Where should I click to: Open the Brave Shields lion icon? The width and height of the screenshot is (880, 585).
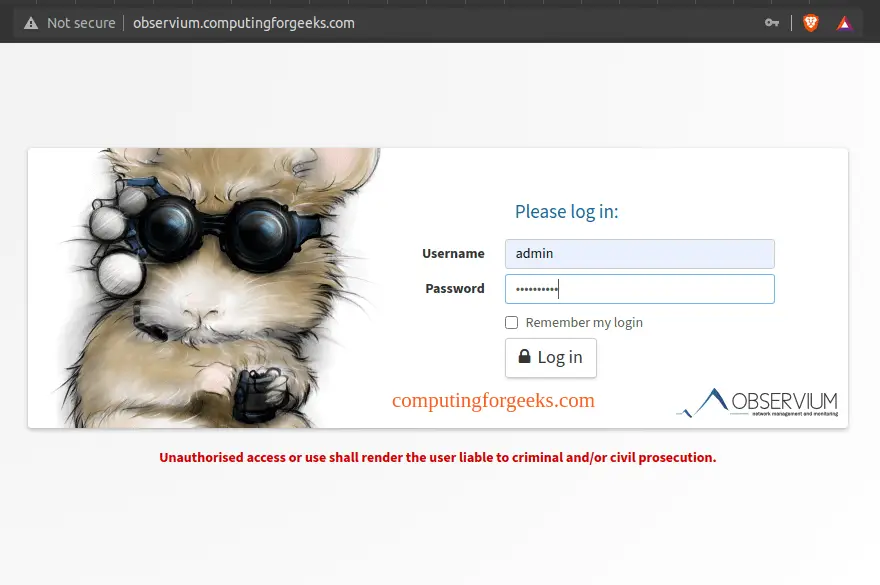point(810,23)
